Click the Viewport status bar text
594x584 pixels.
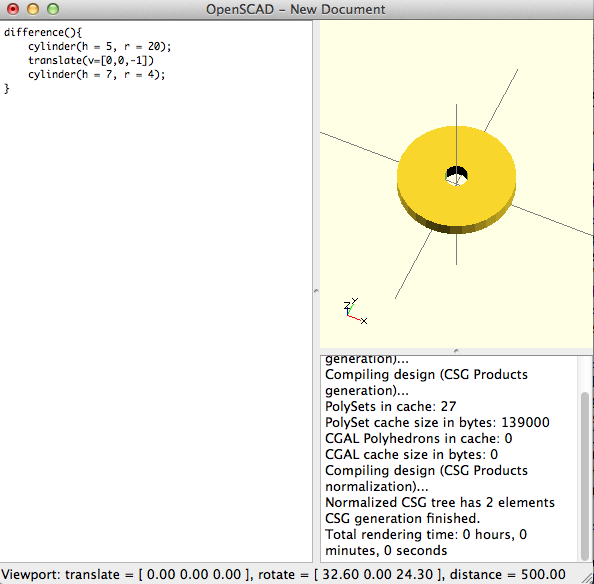283,574
